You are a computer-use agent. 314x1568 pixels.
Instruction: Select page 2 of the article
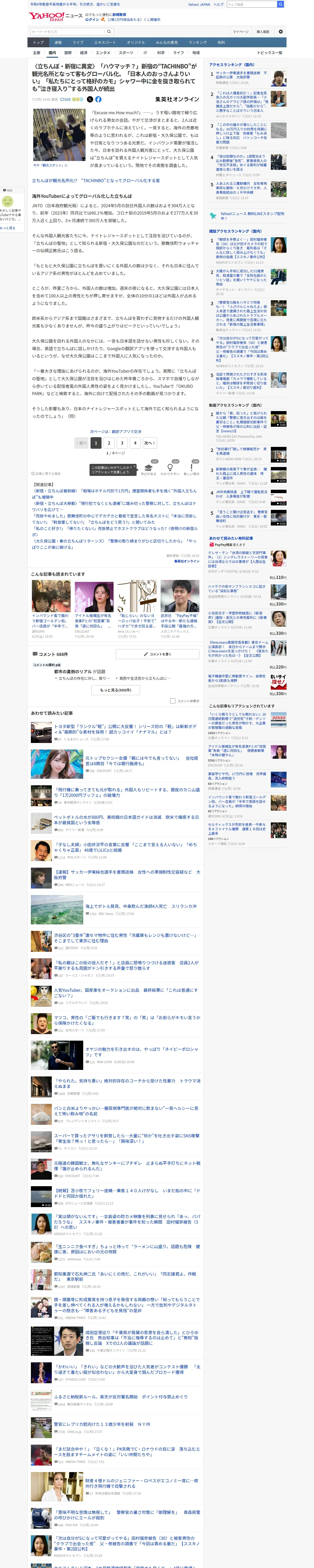coord(109,443)
